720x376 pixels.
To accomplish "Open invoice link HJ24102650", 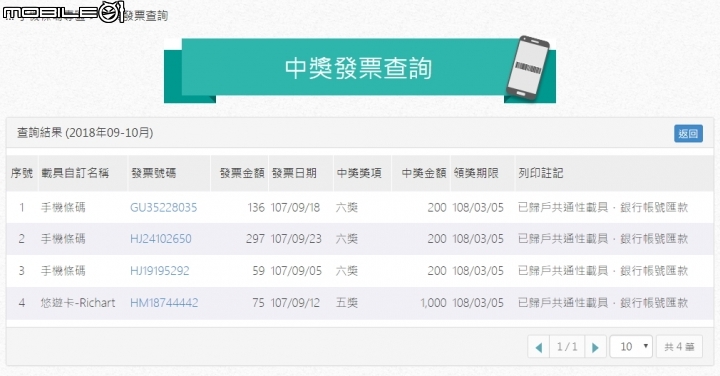I will (x=161, y=239).
